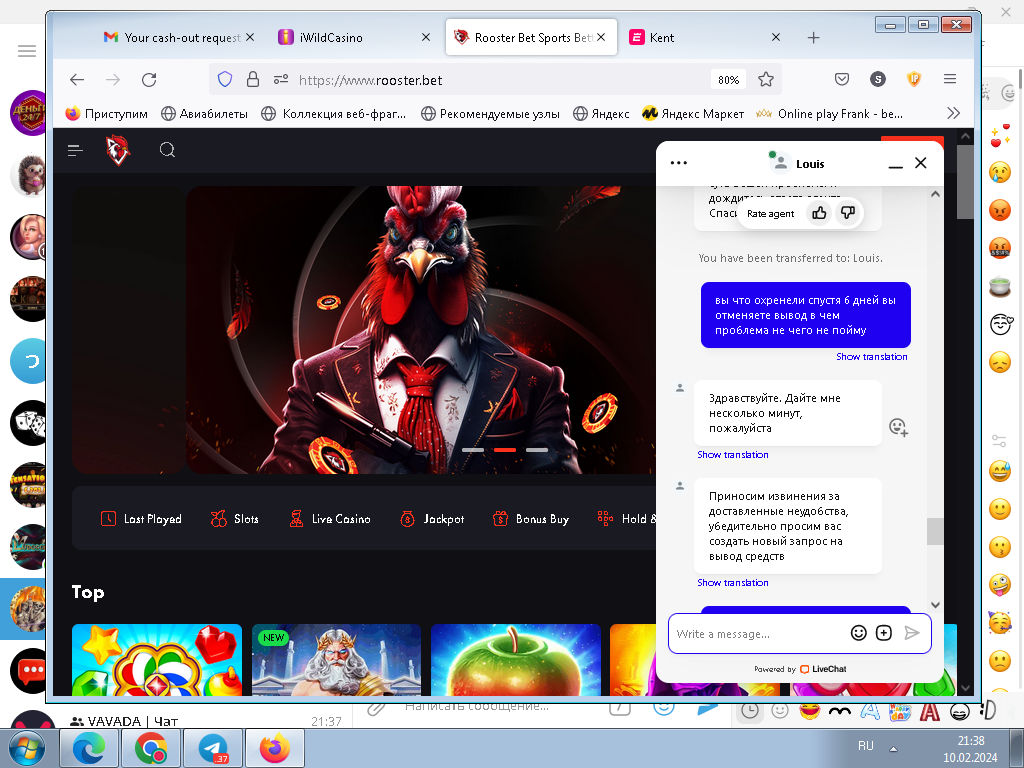This screenshot has width=1024, height=768.
Task: Open the Rooster Bet site hamburger menu
Action: click(75, 151)
